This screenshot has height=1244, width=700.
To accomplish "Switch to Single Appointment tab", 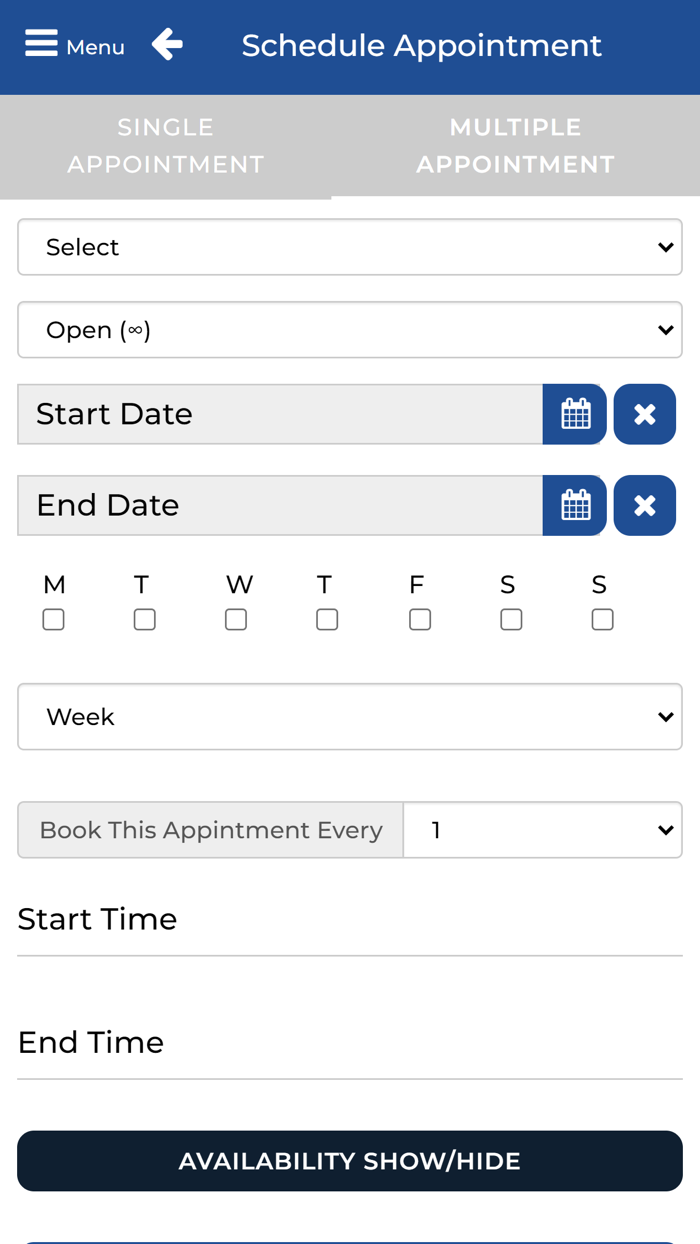I will (x=166, y=146).
